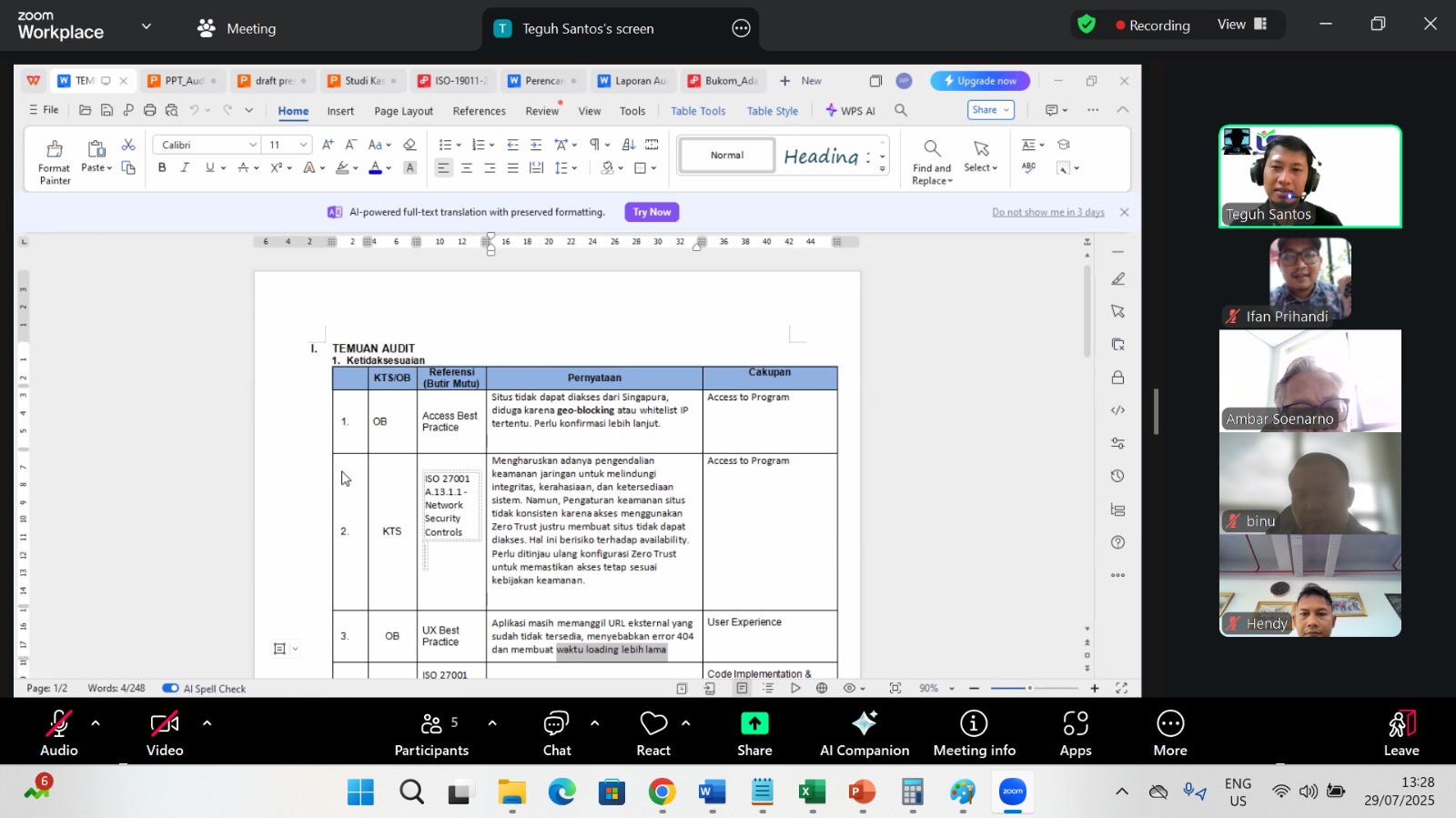The height and width of the screenshot is (818, 1456).
Task: Turn on camera with Video button
Action: click(165, 732)
